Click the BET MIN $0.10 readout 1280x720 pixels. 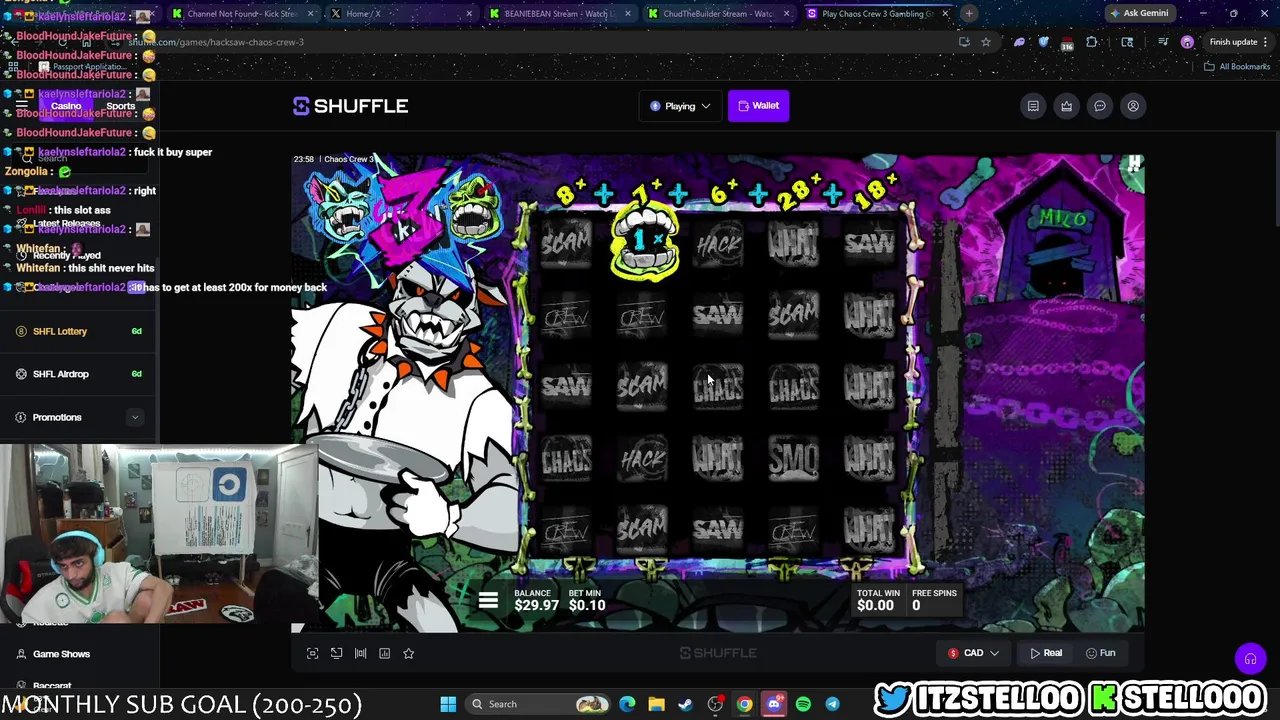(x=586, y=600)
